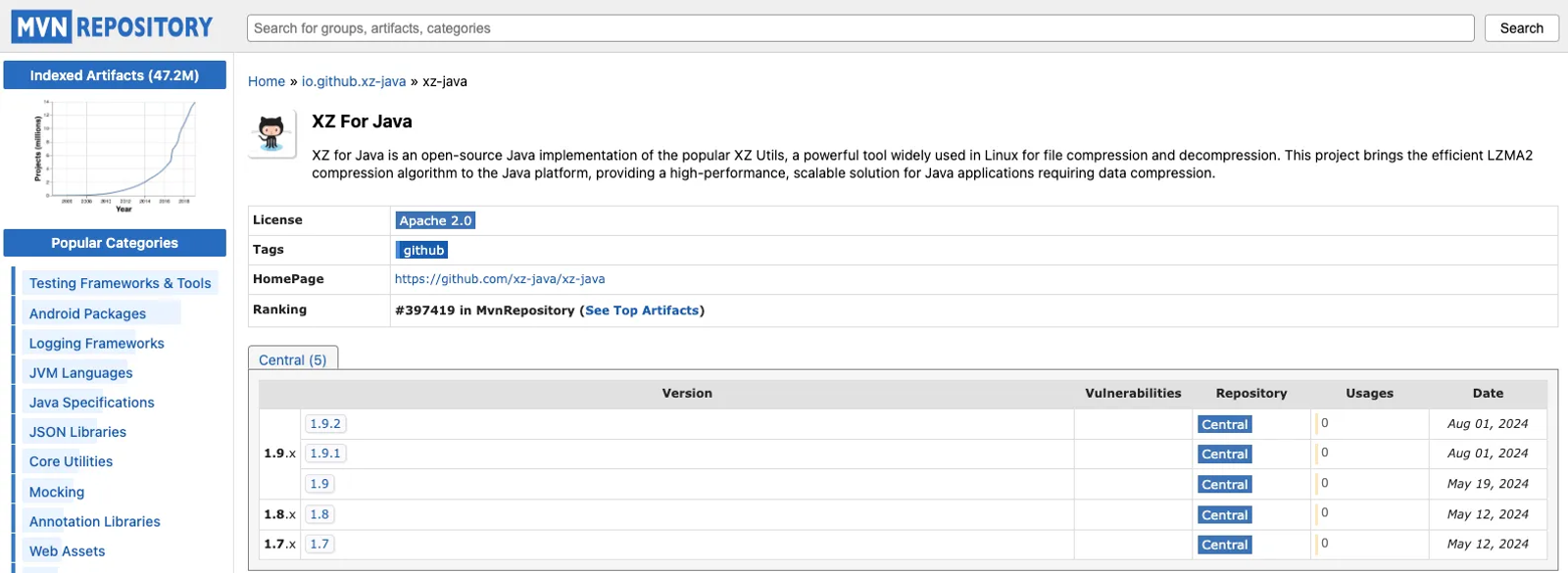The height and width of the screenshot is (573, 1568).
Task: Open Testing Frameworks & Tools category
Action: [x=120, y=283]
